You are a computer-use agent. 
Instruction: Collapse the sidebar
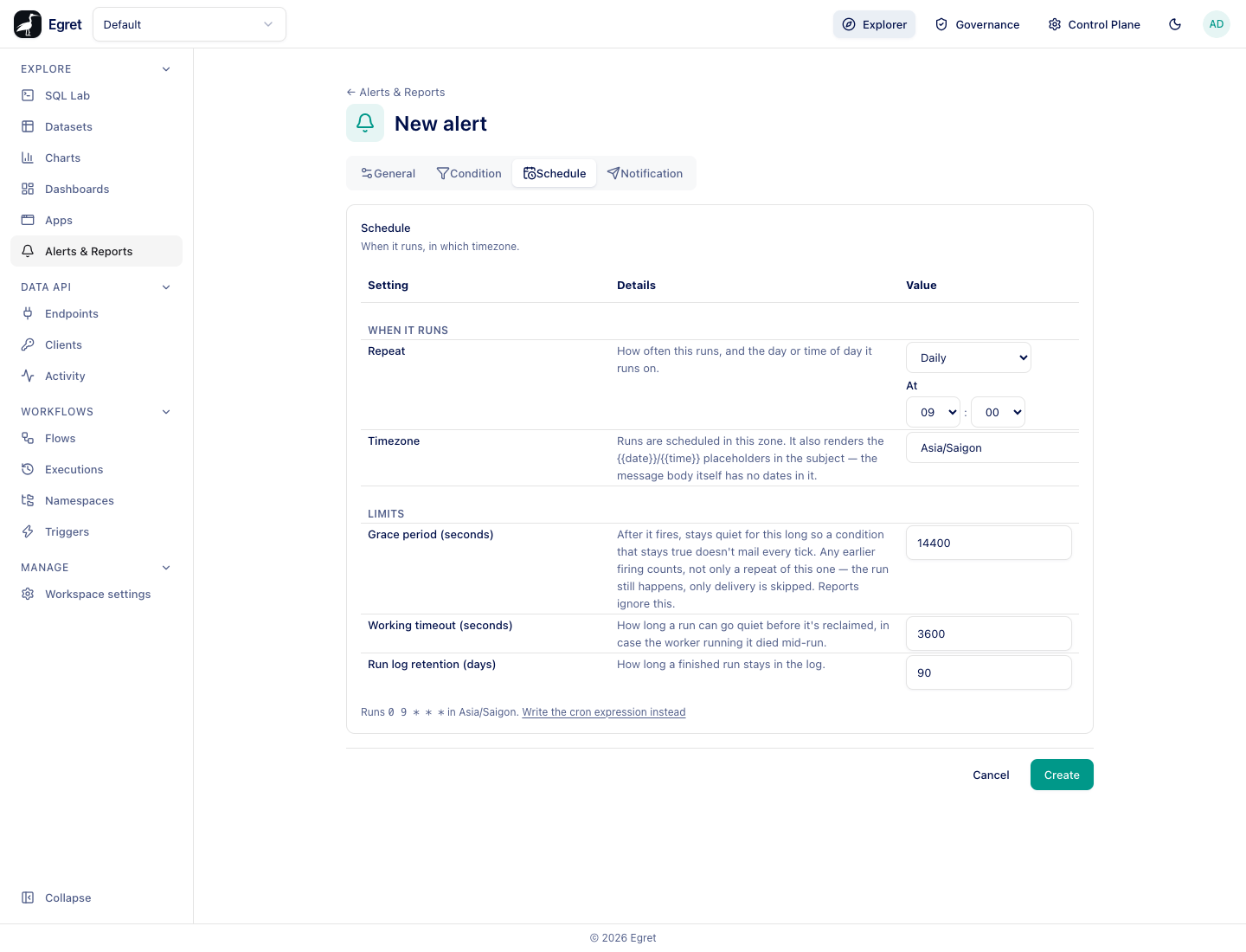pos(56,897)
